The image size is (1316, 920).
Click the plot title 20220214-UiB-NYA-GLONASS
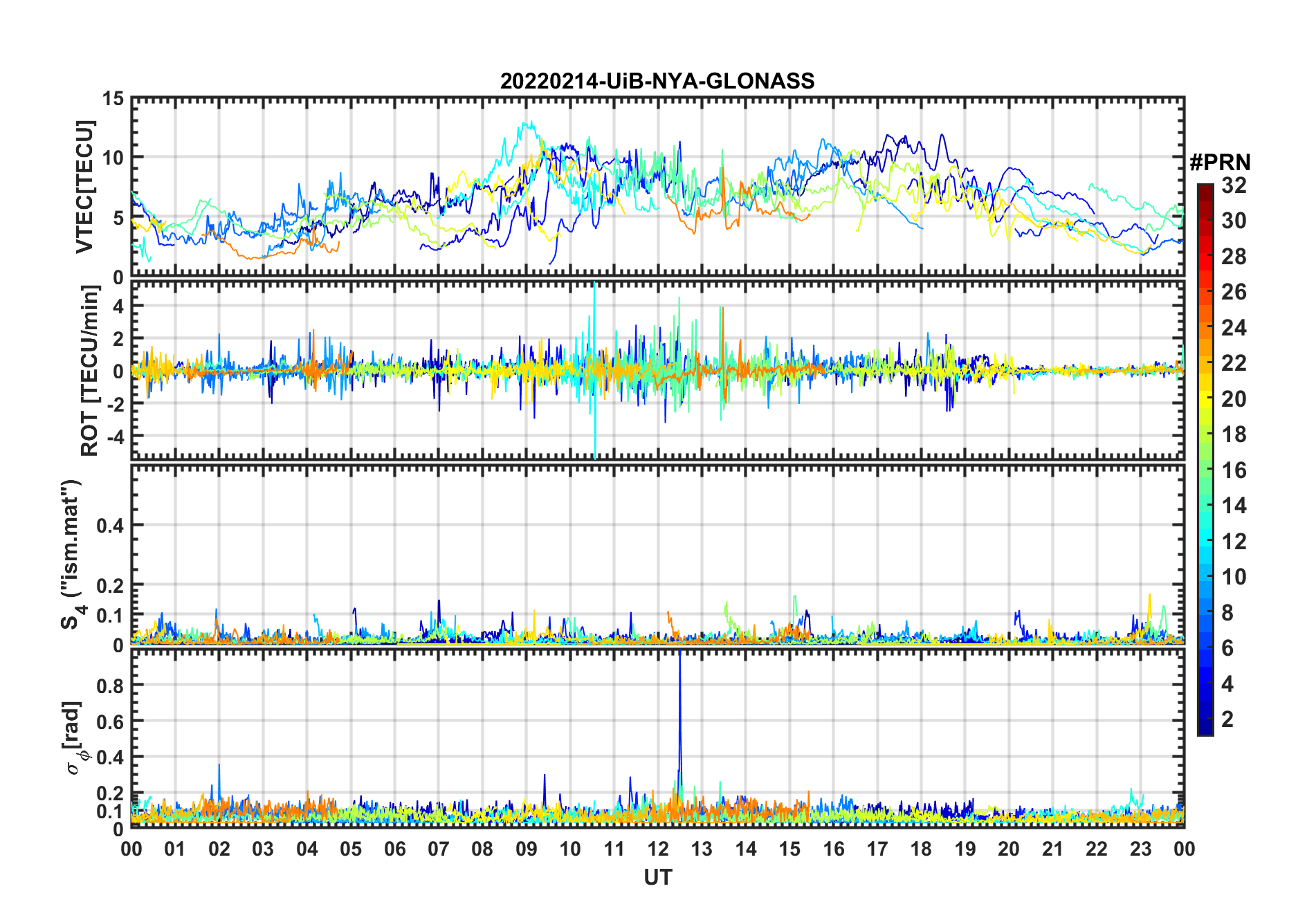coord(657,81)
